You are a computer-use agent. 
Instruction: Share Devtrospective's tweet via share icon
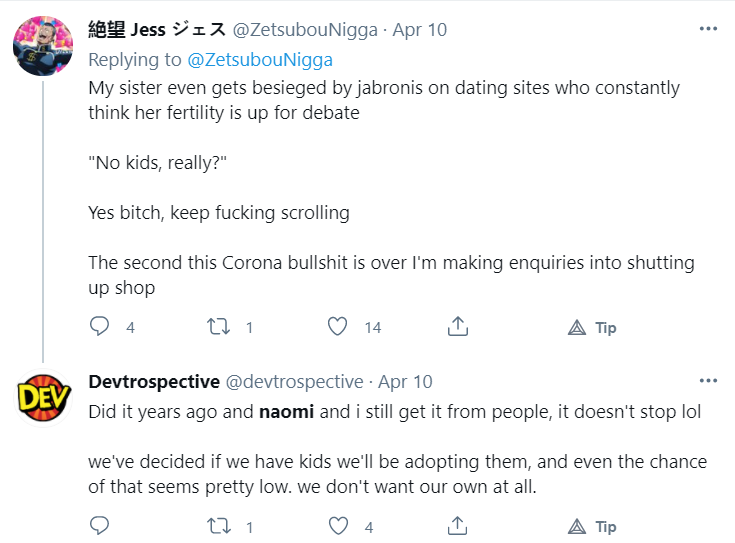coord(458,526)
